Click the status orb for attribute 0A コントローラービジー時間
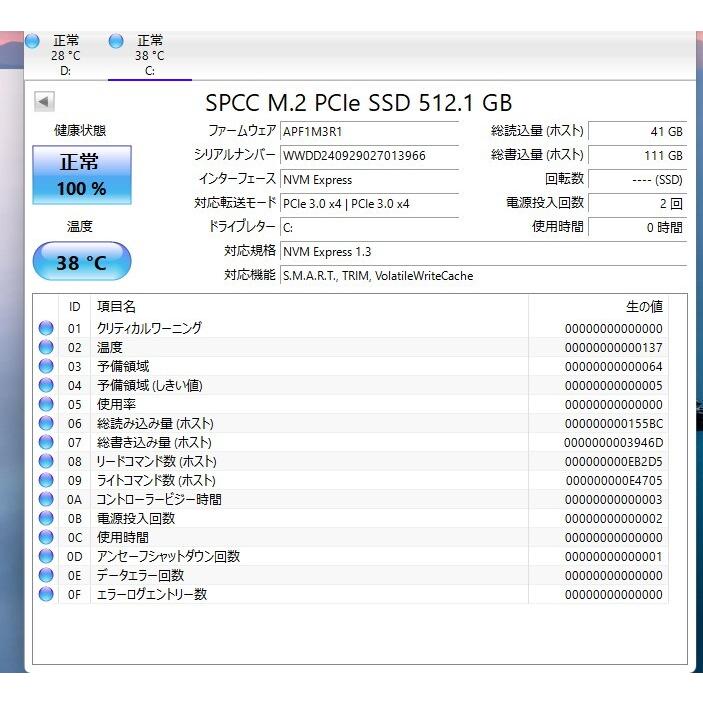The image size is (703, 703). tap(46, 499)
